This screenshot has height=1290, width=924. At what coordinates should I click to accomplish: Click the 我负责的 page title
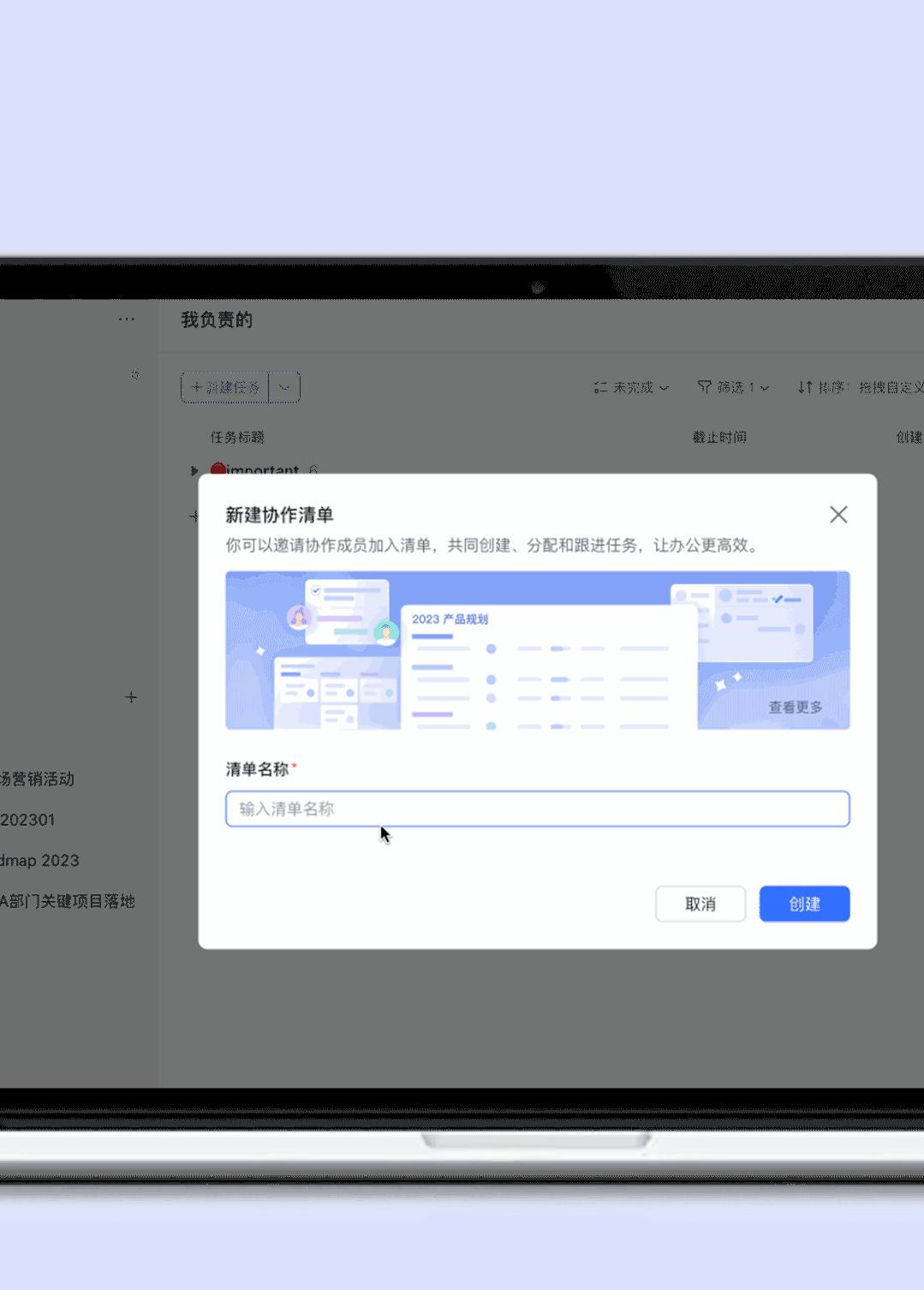pos(217,320)
